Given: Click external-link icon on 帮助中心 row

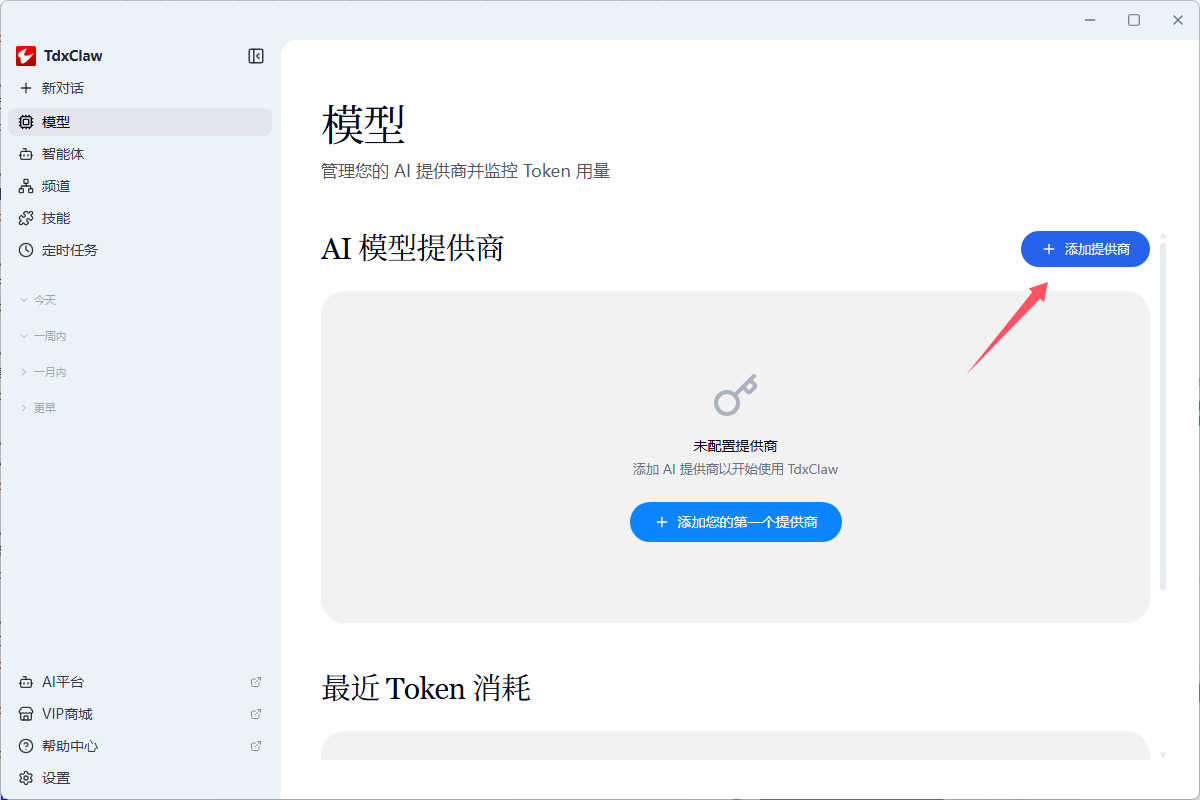Looking at the screenshot, I should click(256, 746).
